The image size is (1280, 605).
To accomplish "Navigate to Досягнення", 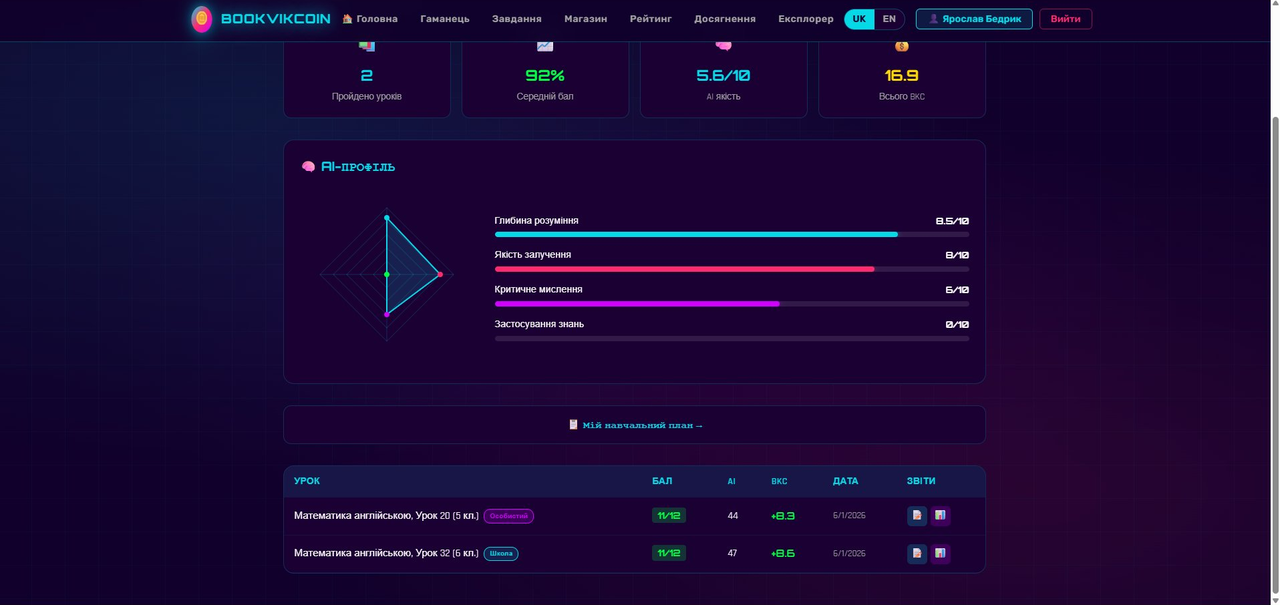I will 725,19.
